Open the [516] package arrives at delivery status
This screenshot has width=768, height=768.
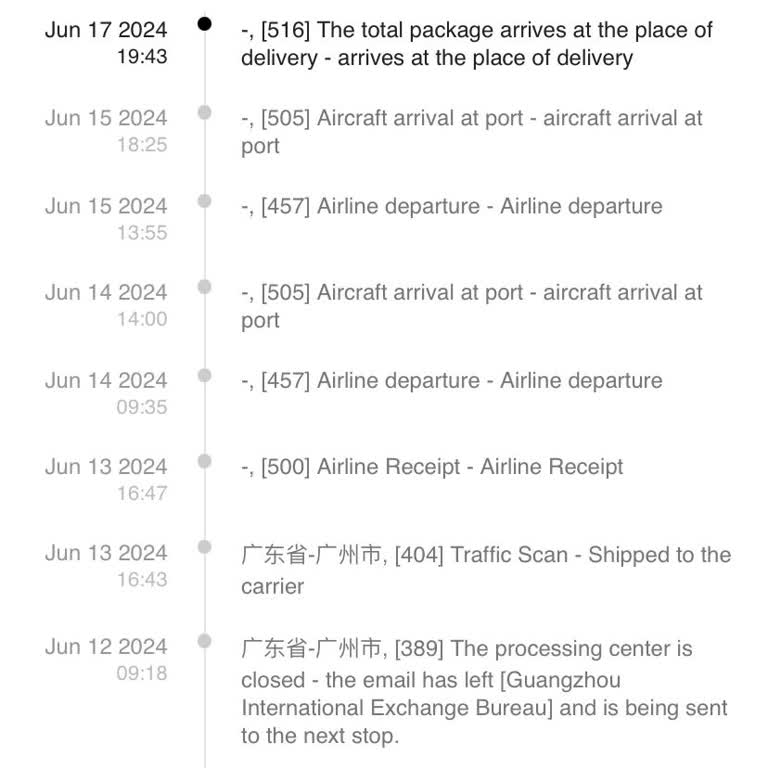[477, 44]
